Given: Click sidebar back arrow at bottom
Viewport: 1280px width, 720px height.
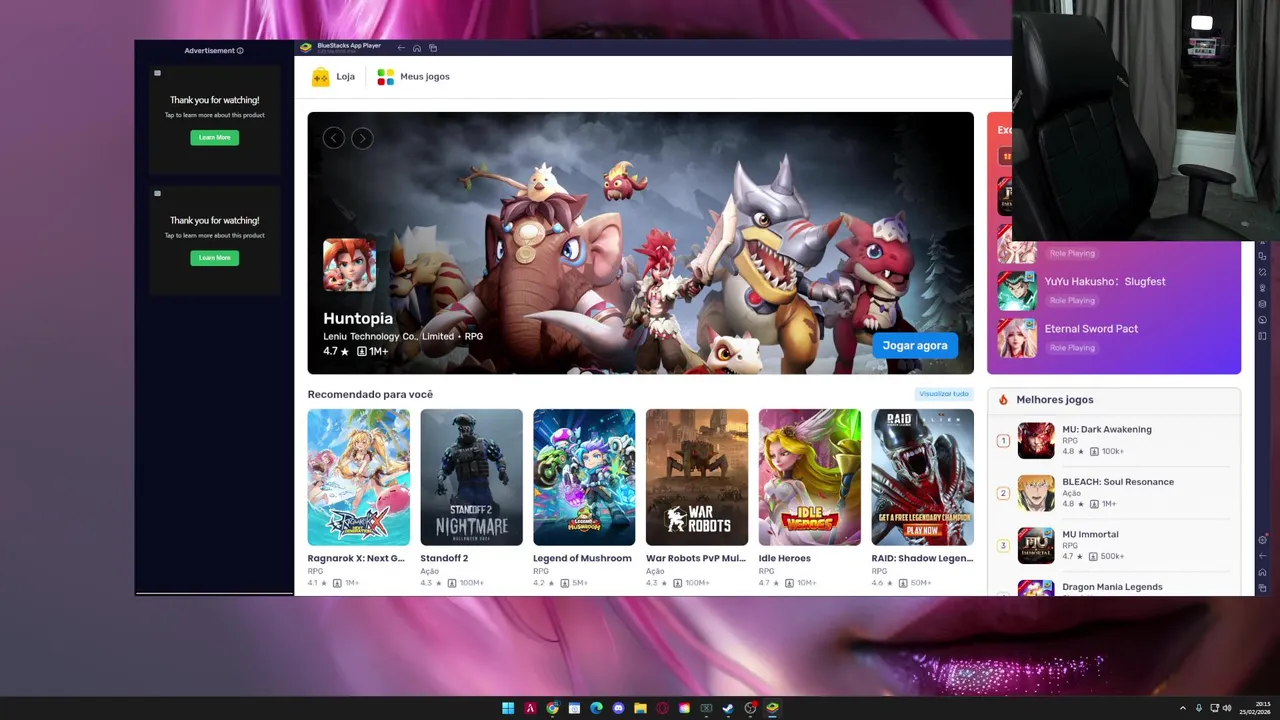Looking at the screenshot, I should [x=1263, y=556].
